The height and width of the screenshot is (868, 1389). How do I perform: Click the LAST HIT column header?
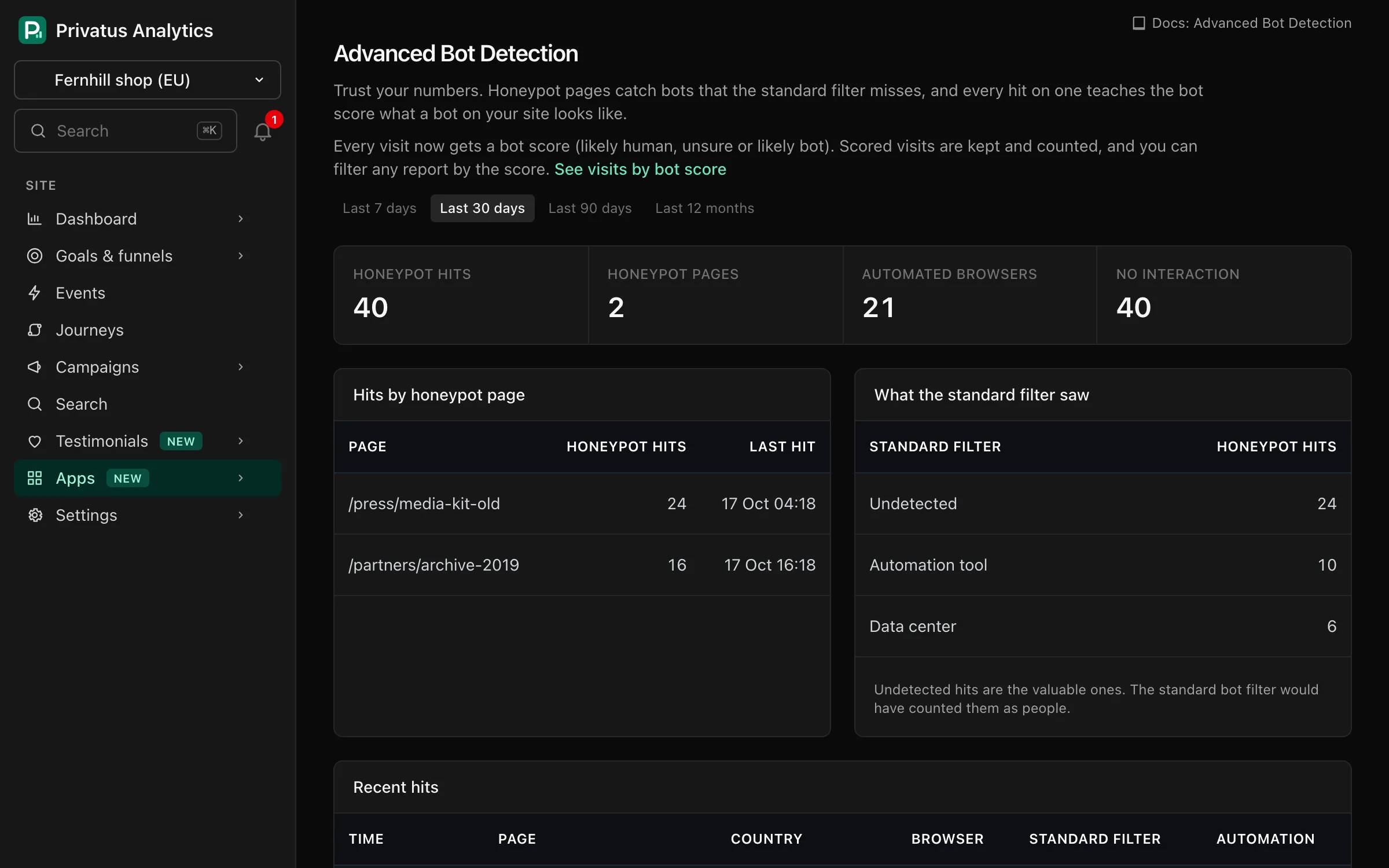(x=782, y=447)
